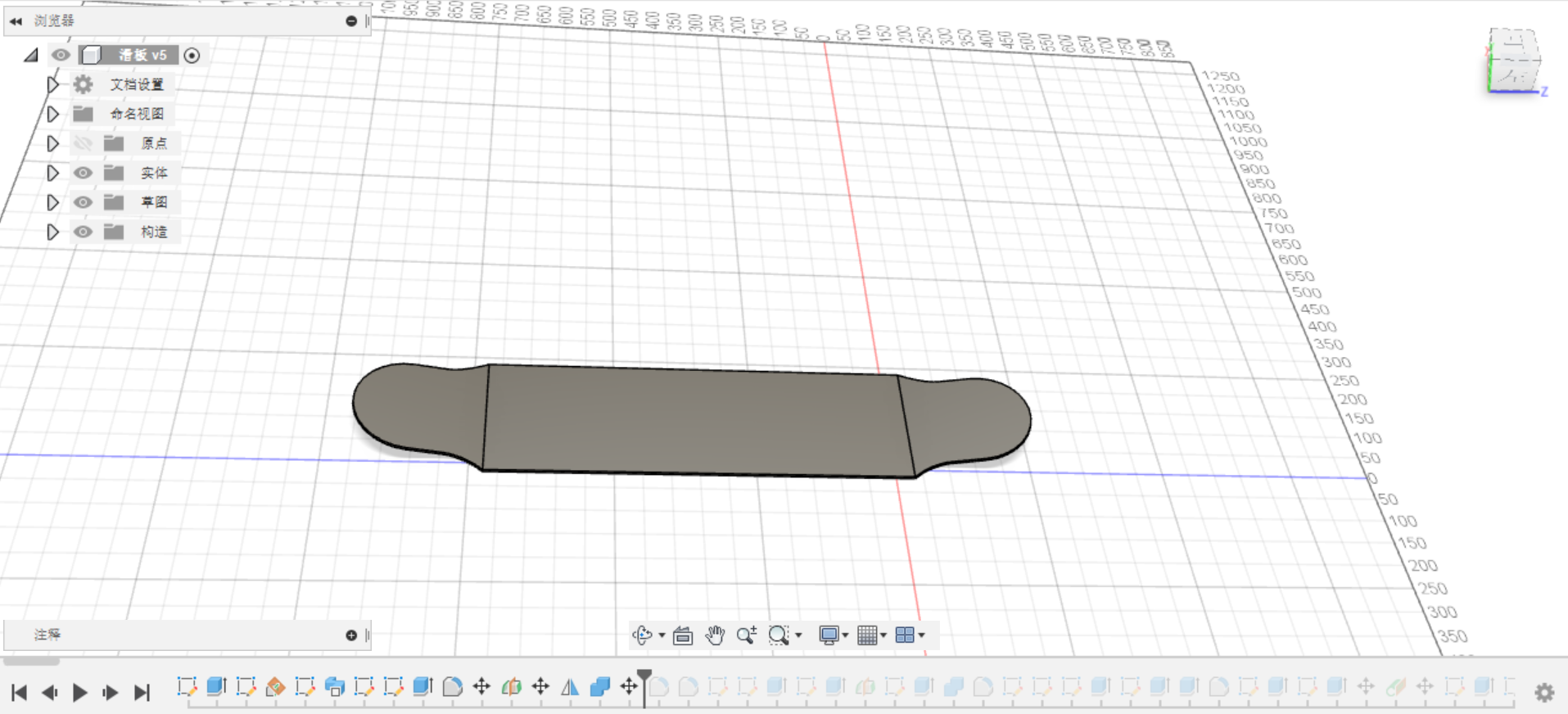The height and width of the screenshot is (714, 1568).
Task: Select the orange-green feature icon in timeline
Action: point(511,686)
